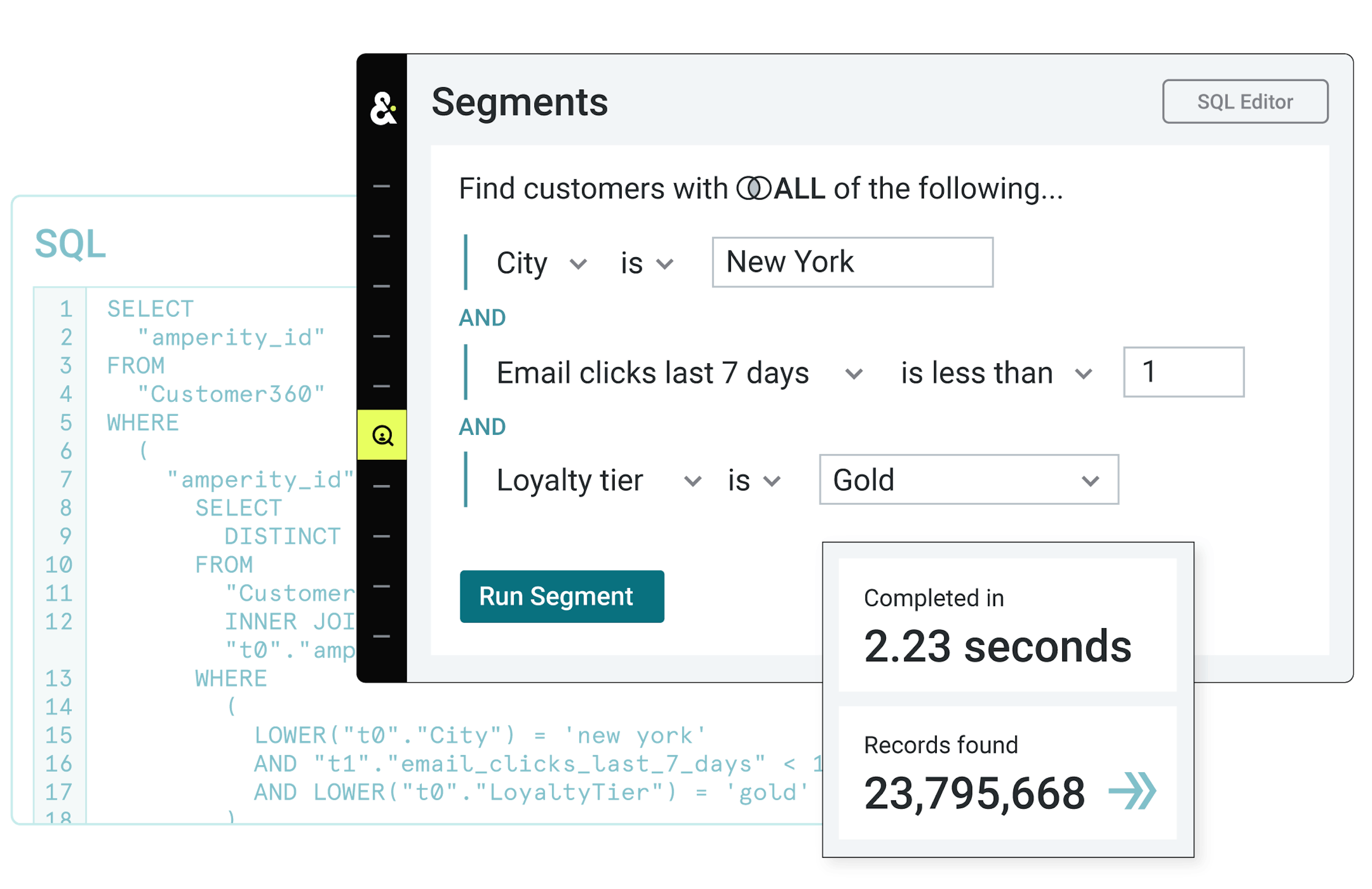Click the double-arrow next to records found
Screen dimensions: 1372x889
click(1133, 791)
